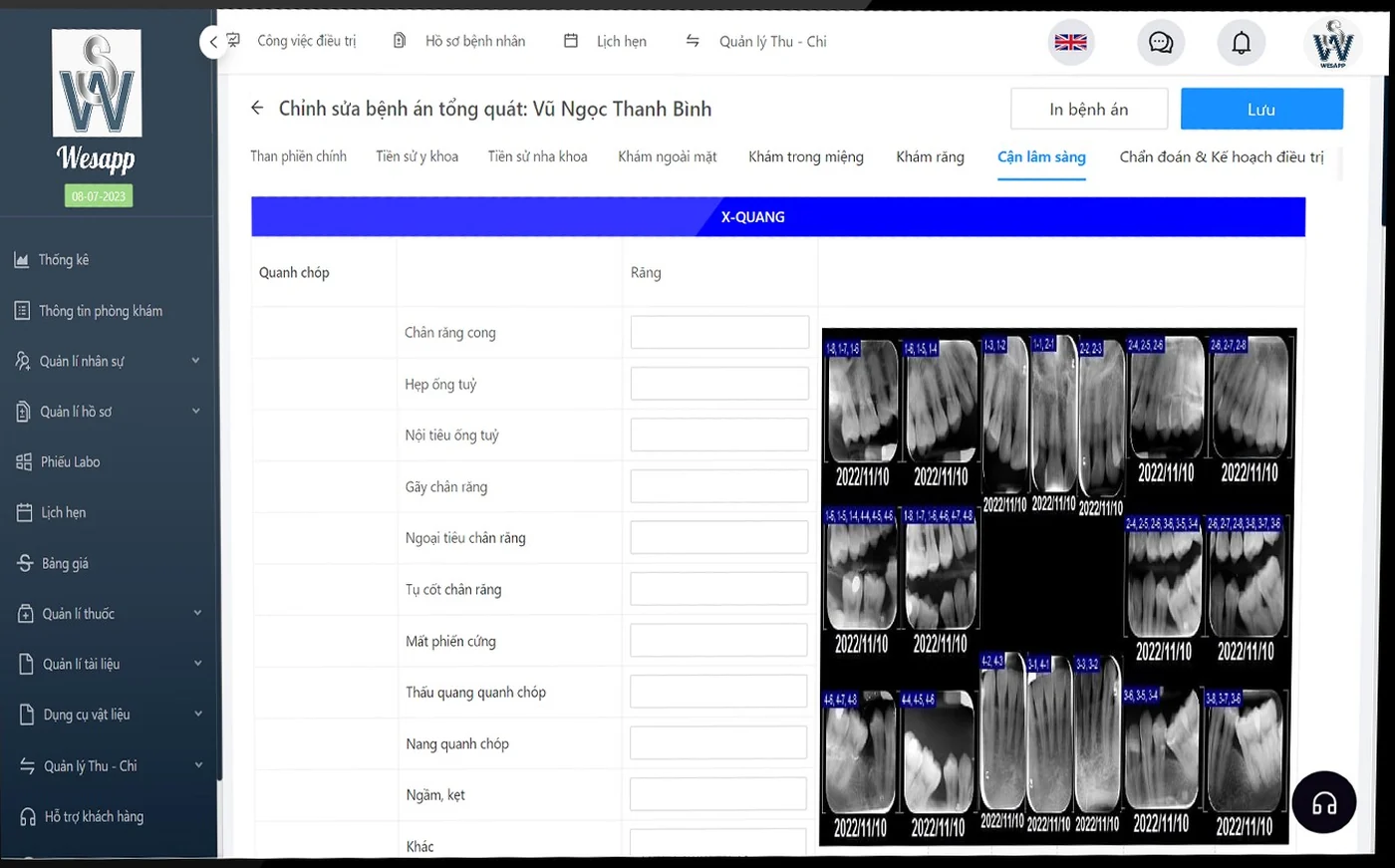Screen dimensions: 1395x868
Task: Open Thông tin phòng khám in the sidebar
Action: [101, 311]
